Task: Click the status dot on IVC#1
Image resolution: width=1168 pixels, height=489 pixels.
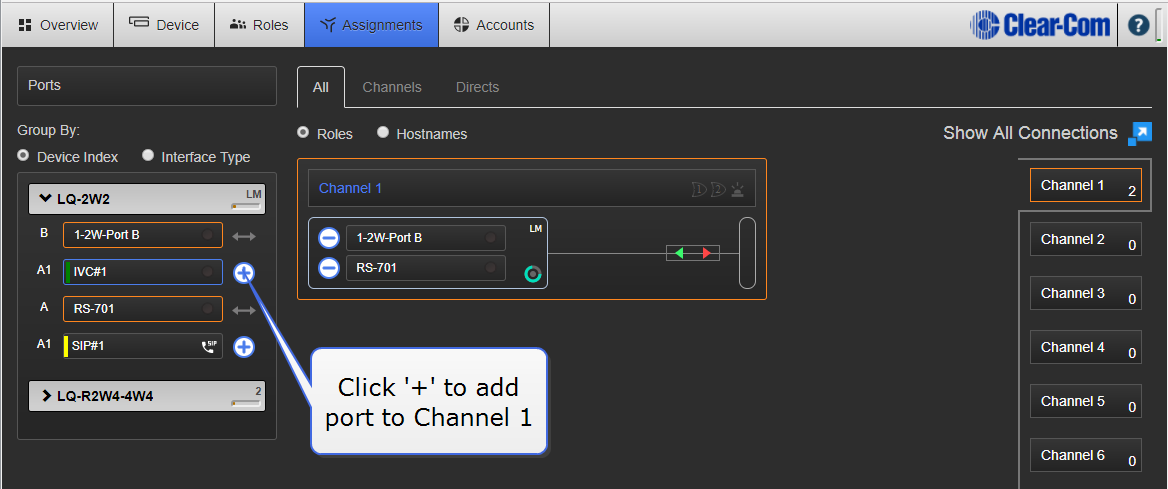Action: click(x=208, y=272)
